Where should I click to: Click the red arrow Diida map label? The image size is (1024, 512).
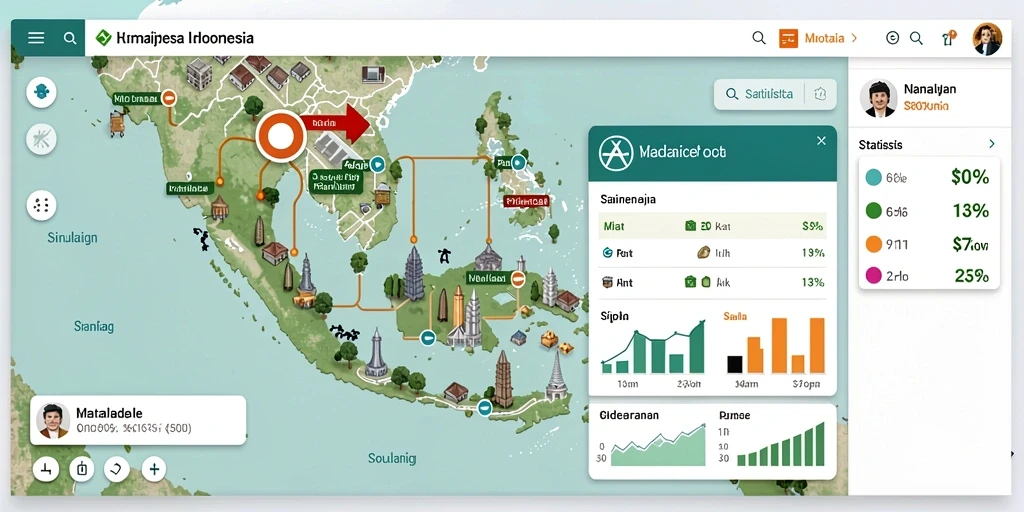pos(336,123)
